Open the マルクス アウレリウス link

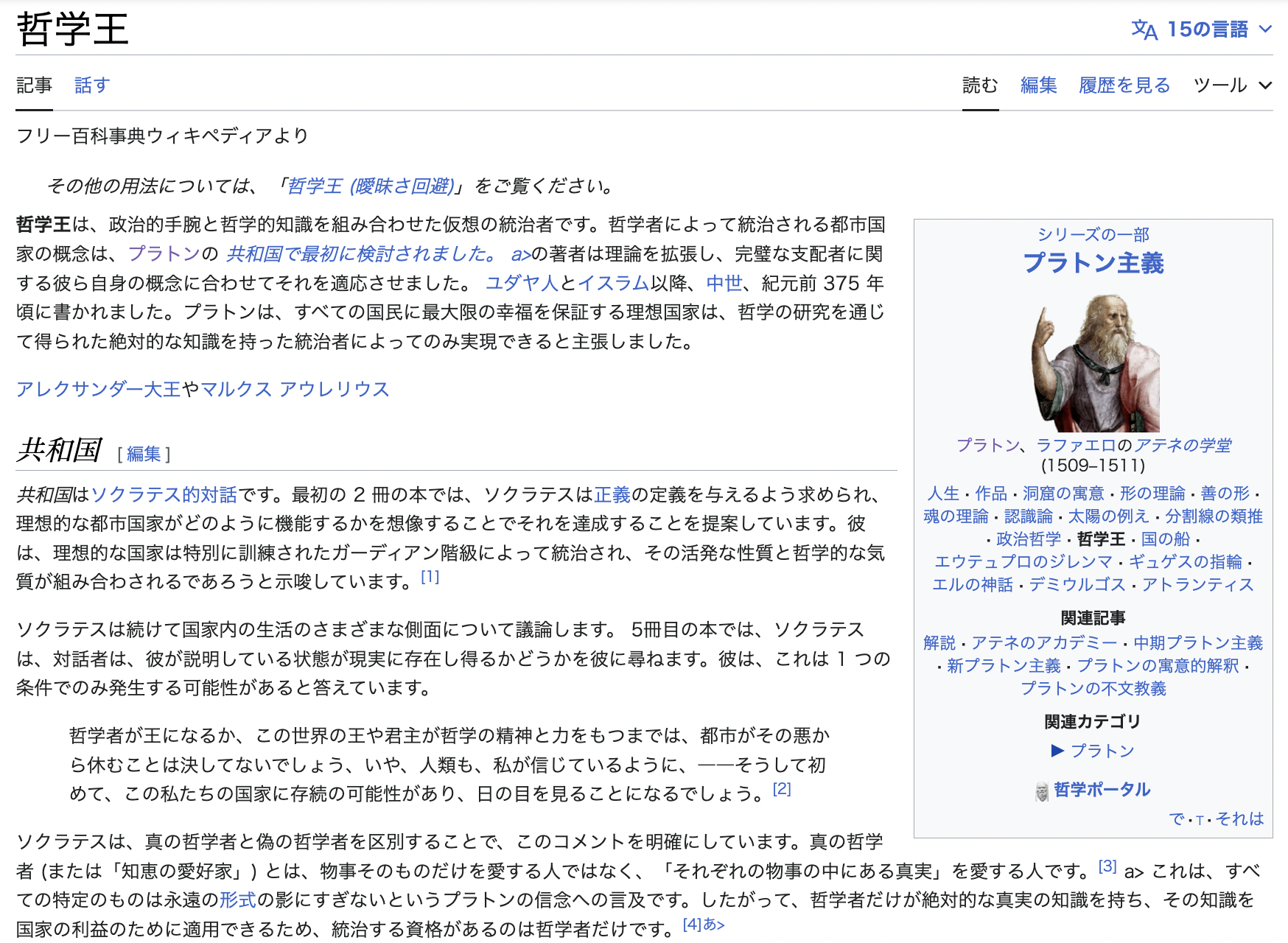tap(295, 389)
